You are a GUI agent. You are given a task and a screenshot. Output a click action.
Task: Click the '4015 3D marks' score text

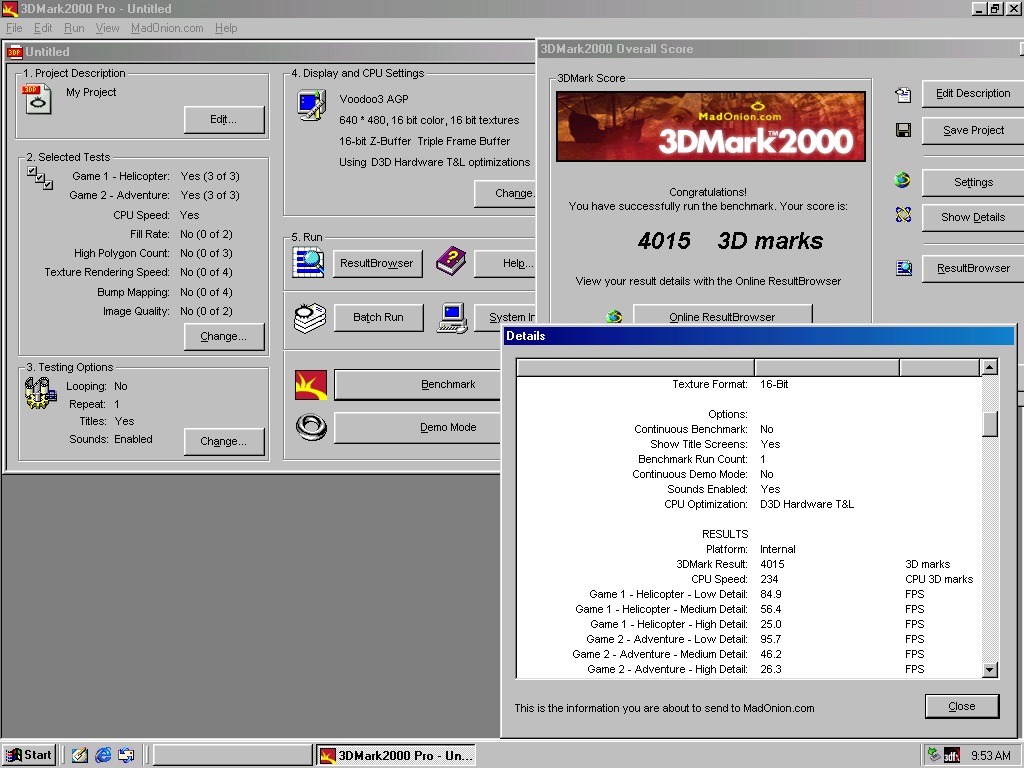pos(730,241)
